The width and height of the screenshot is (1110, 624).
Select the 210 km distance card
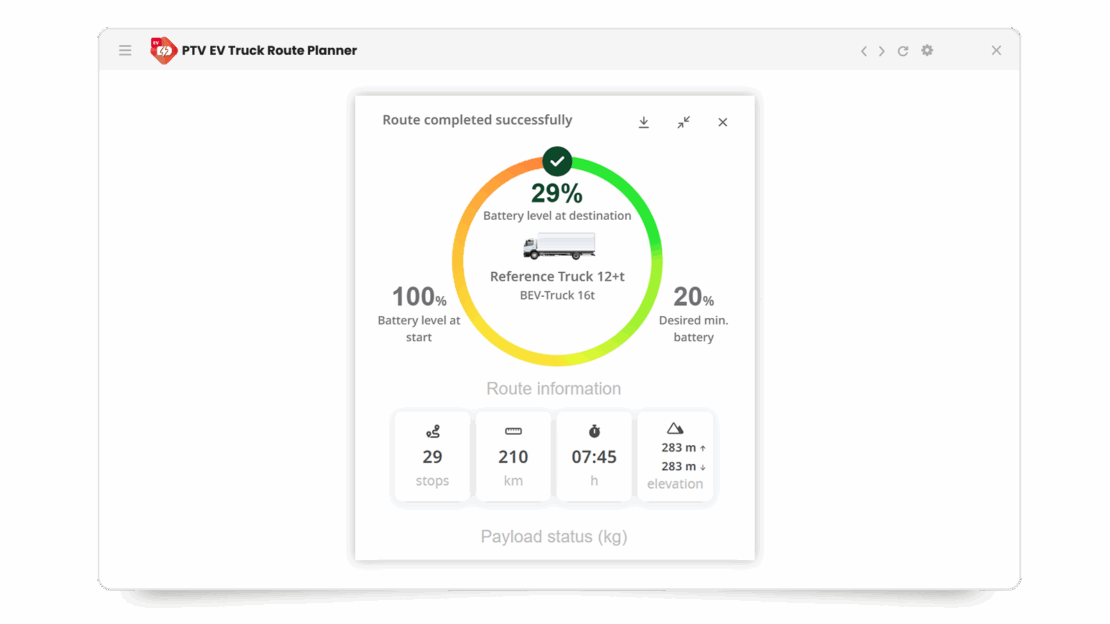[513, 456]
